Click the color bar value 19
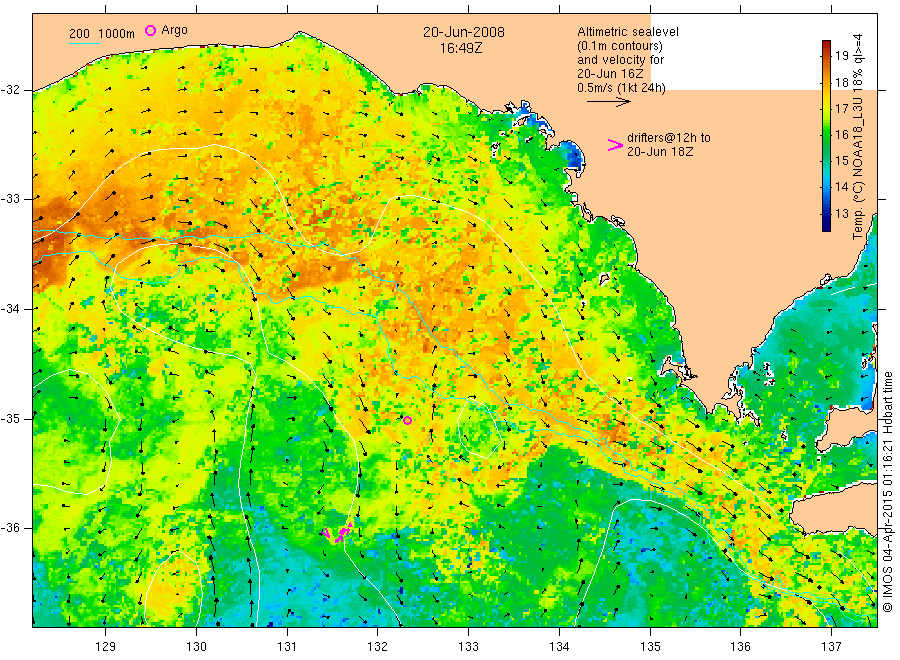Image resolution: width=900 pixels, height=660 pixels. [x=841, y=56]
